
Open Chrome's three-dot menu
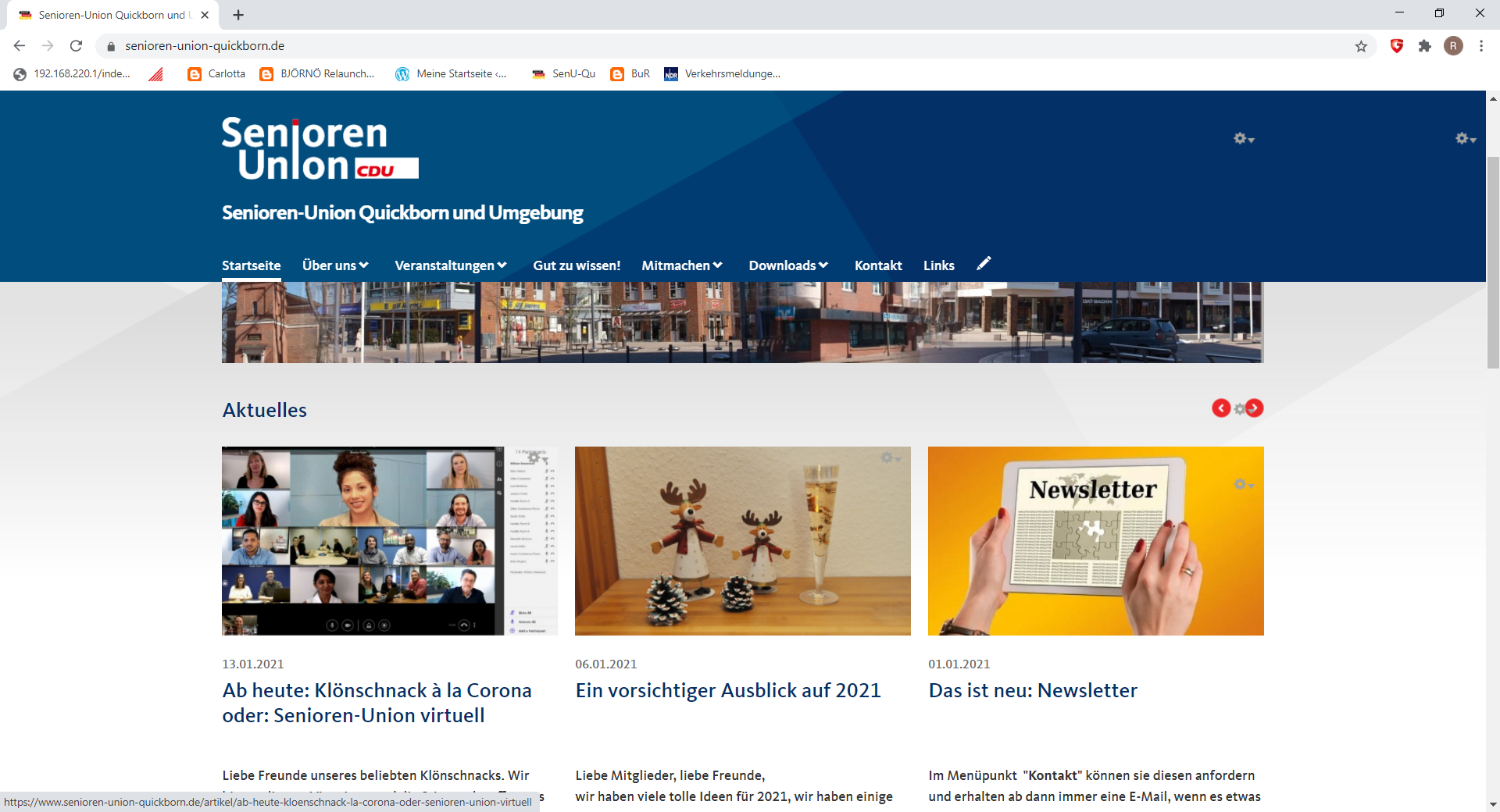click(x=1481, y=46)
